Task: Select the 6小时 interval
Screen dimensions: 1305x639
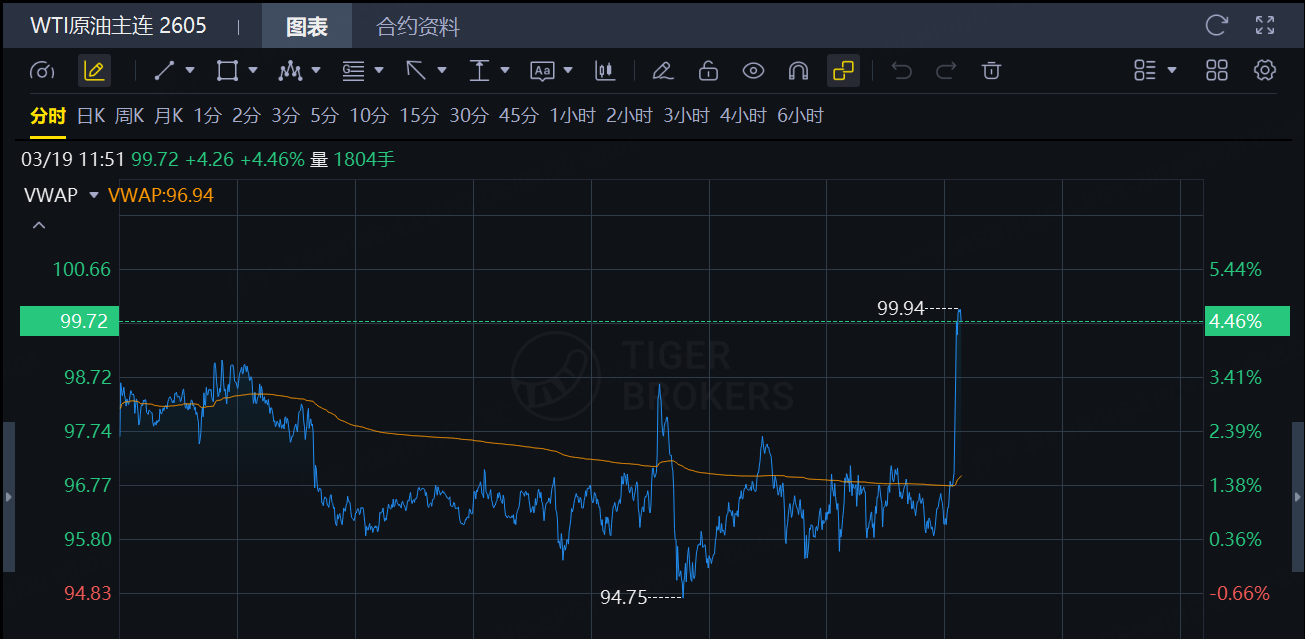Action: tap(800, 116)
